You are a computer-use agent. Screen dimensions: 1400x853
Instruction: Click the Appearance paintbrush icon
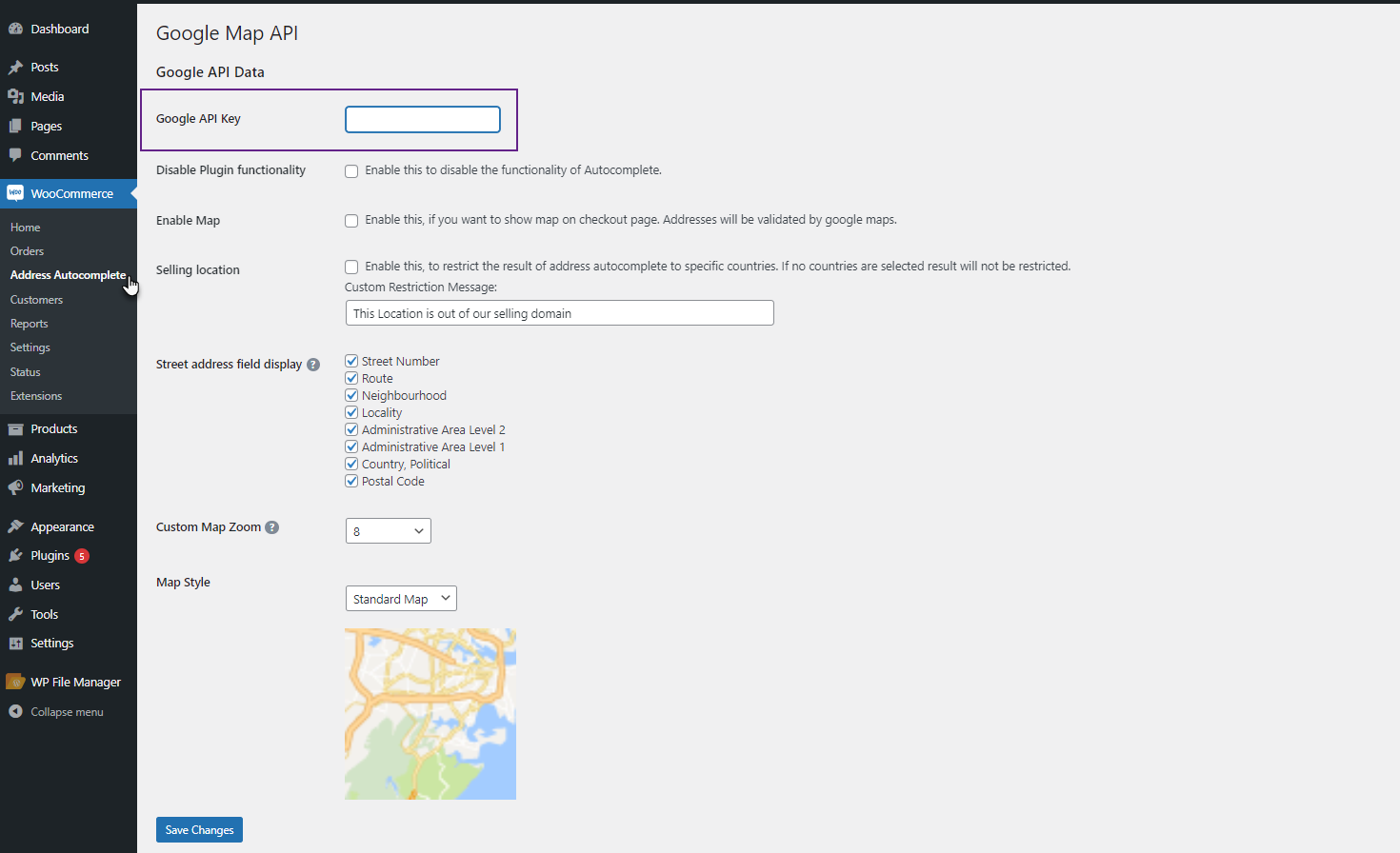16,526
